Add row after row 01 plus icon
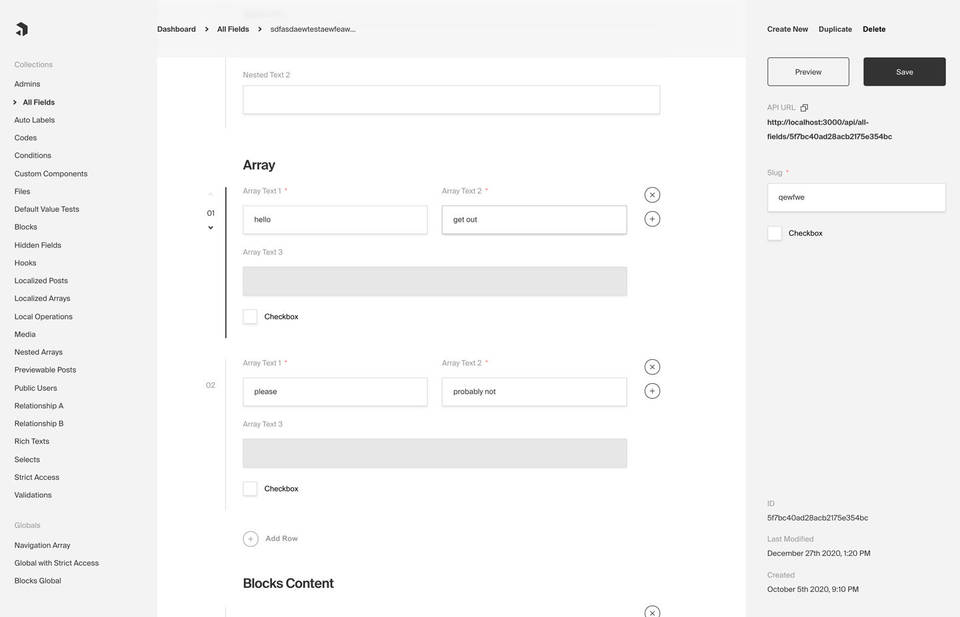 (x=652, y=219)
